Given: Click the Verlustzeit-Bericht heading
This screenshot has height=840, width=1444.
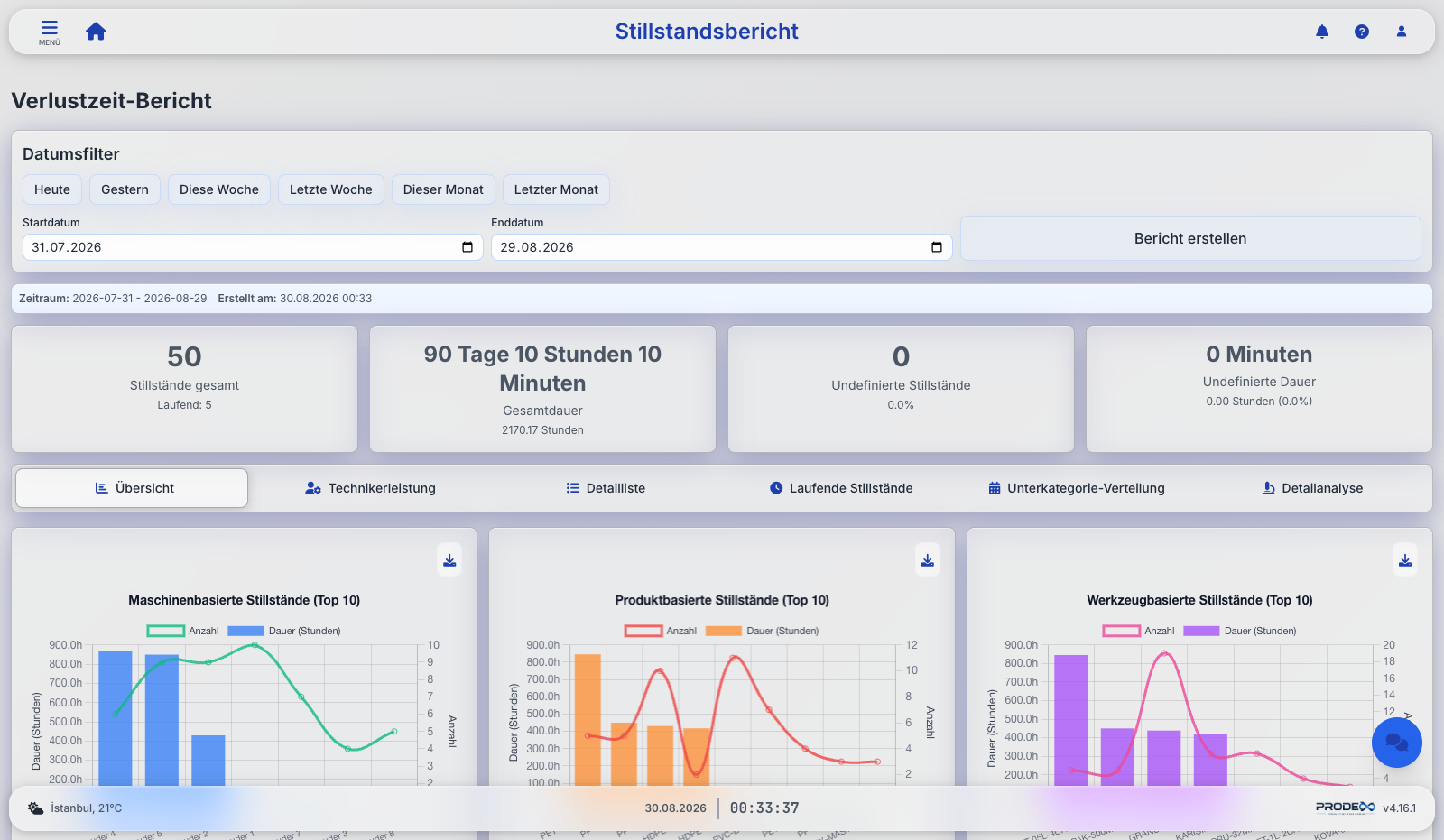Looking at the screenshot, I should click(112, 101).
